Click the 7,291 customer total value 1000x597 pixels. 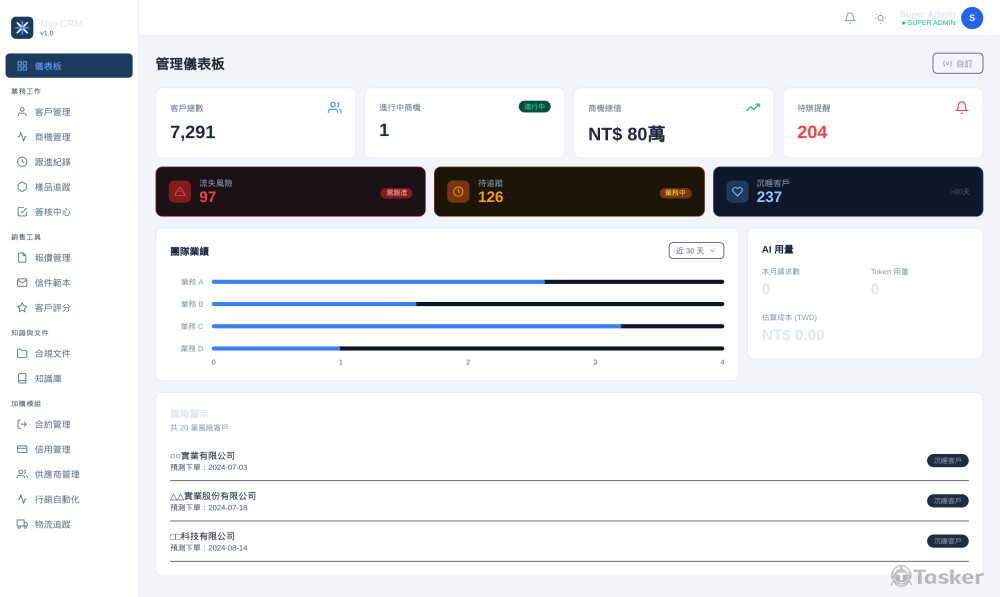click(x=193, y=132)
